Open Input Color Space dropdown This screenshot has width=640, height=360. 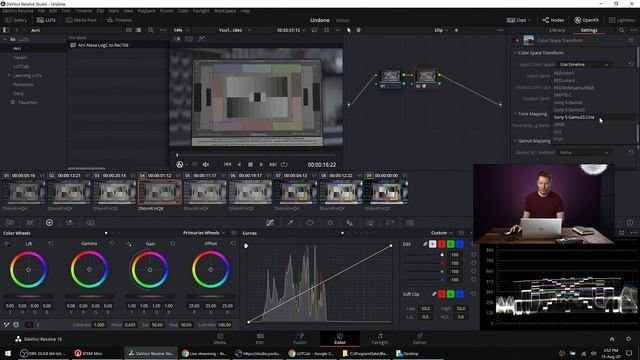pyautogui.click(x=584, y=64)
